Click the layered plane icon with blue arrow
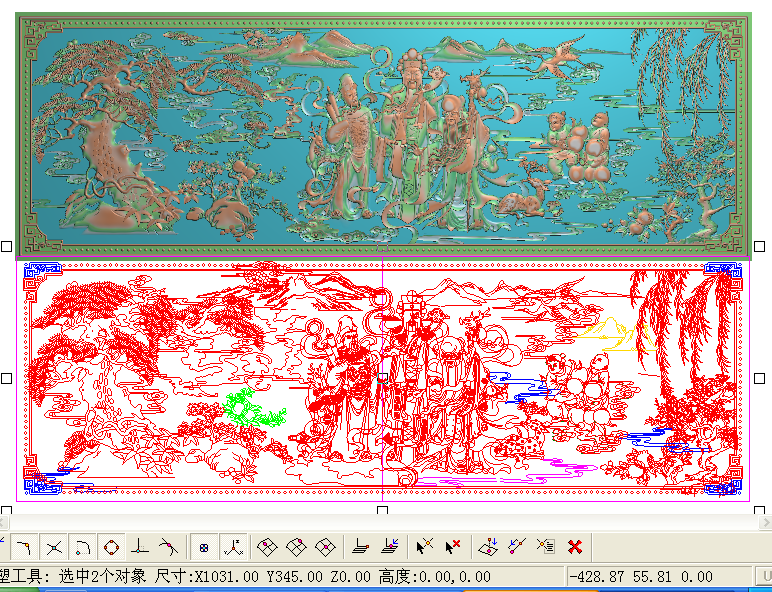 click(x=390, y=546)
